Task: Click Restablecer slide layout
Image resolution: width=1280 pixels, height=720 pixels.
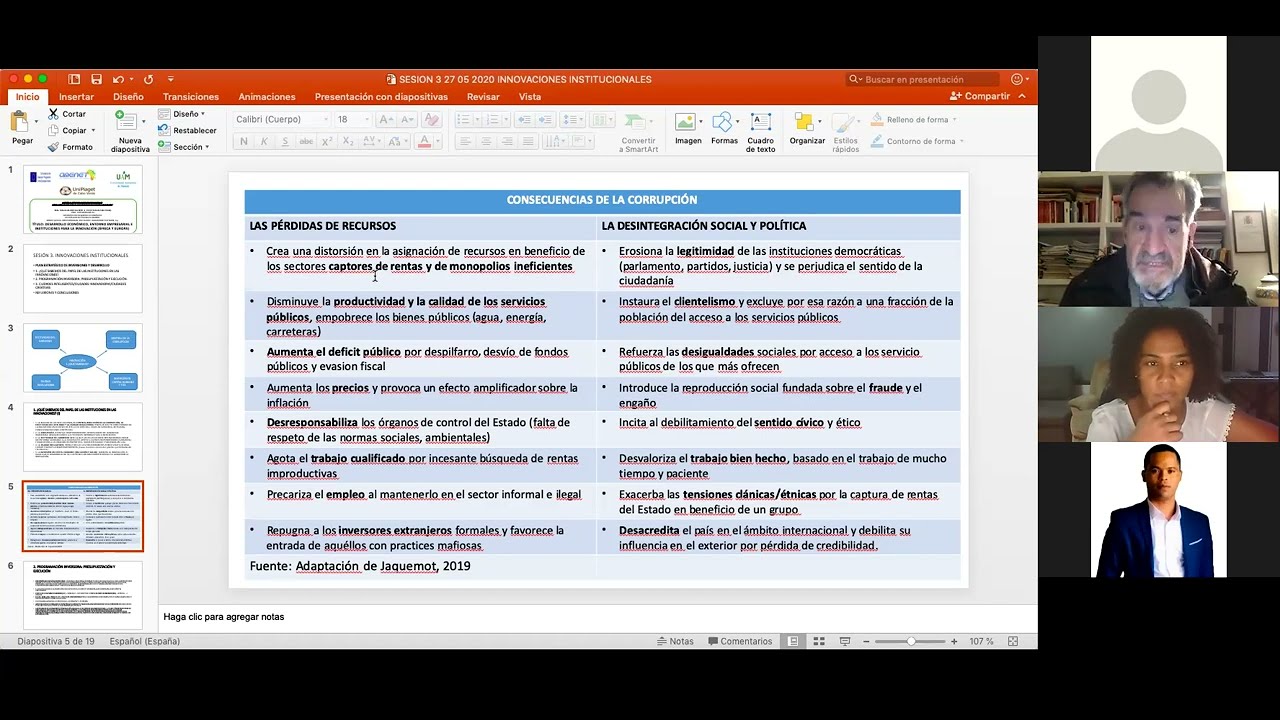Action: point(187,130)
